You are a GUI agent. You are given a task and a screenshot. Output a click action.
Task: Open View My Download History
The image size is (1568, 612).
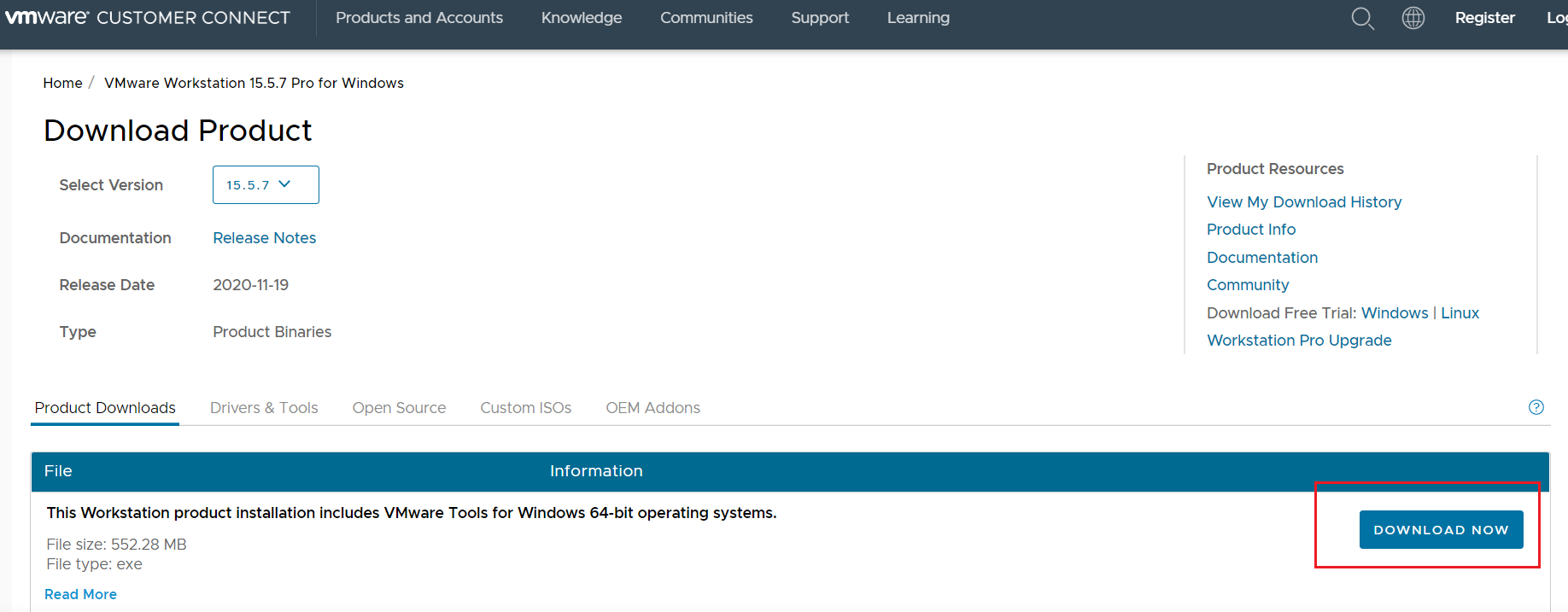coord(1304,202)
